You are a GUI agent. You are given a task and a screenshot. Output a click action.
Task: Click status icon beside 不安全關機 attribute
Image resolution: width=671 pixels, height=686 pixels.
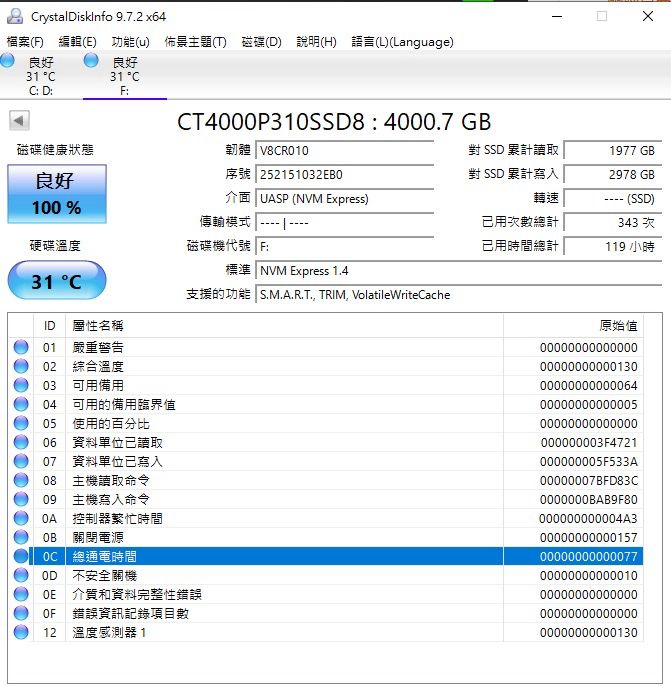coord(21,575)
